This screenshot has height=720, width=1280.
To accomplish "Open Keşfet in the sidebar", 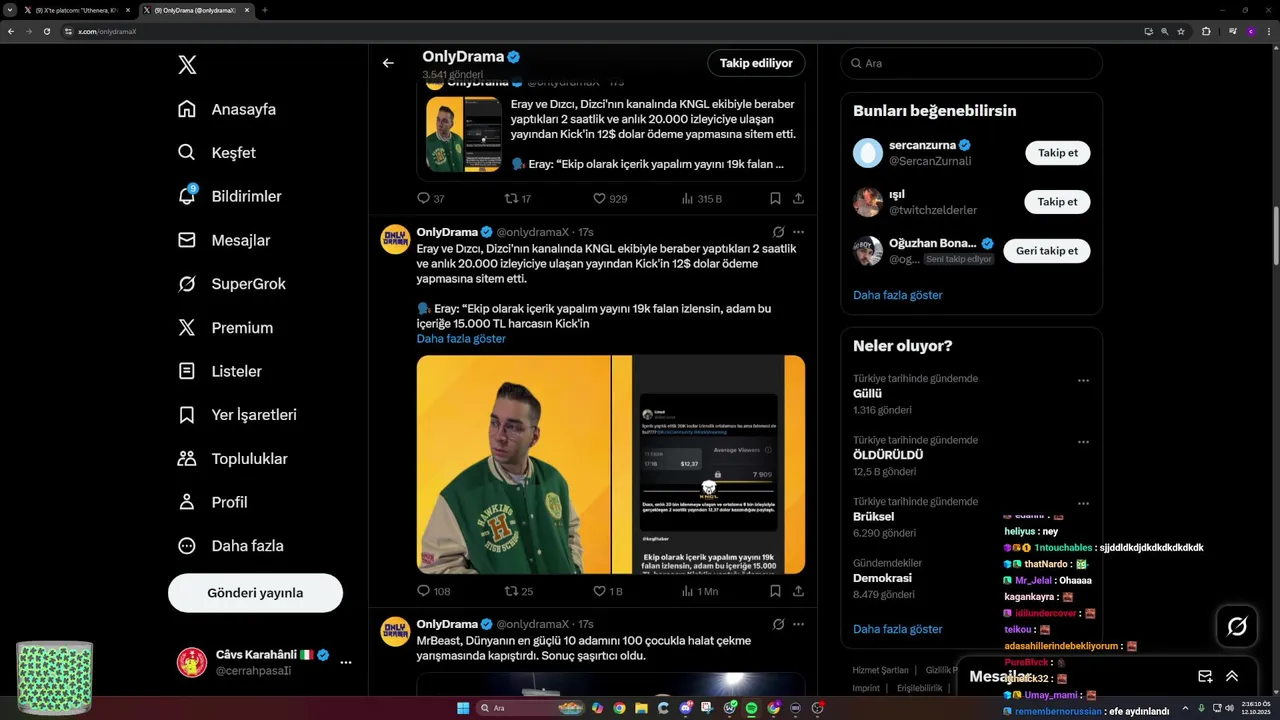I will [217, 153].
